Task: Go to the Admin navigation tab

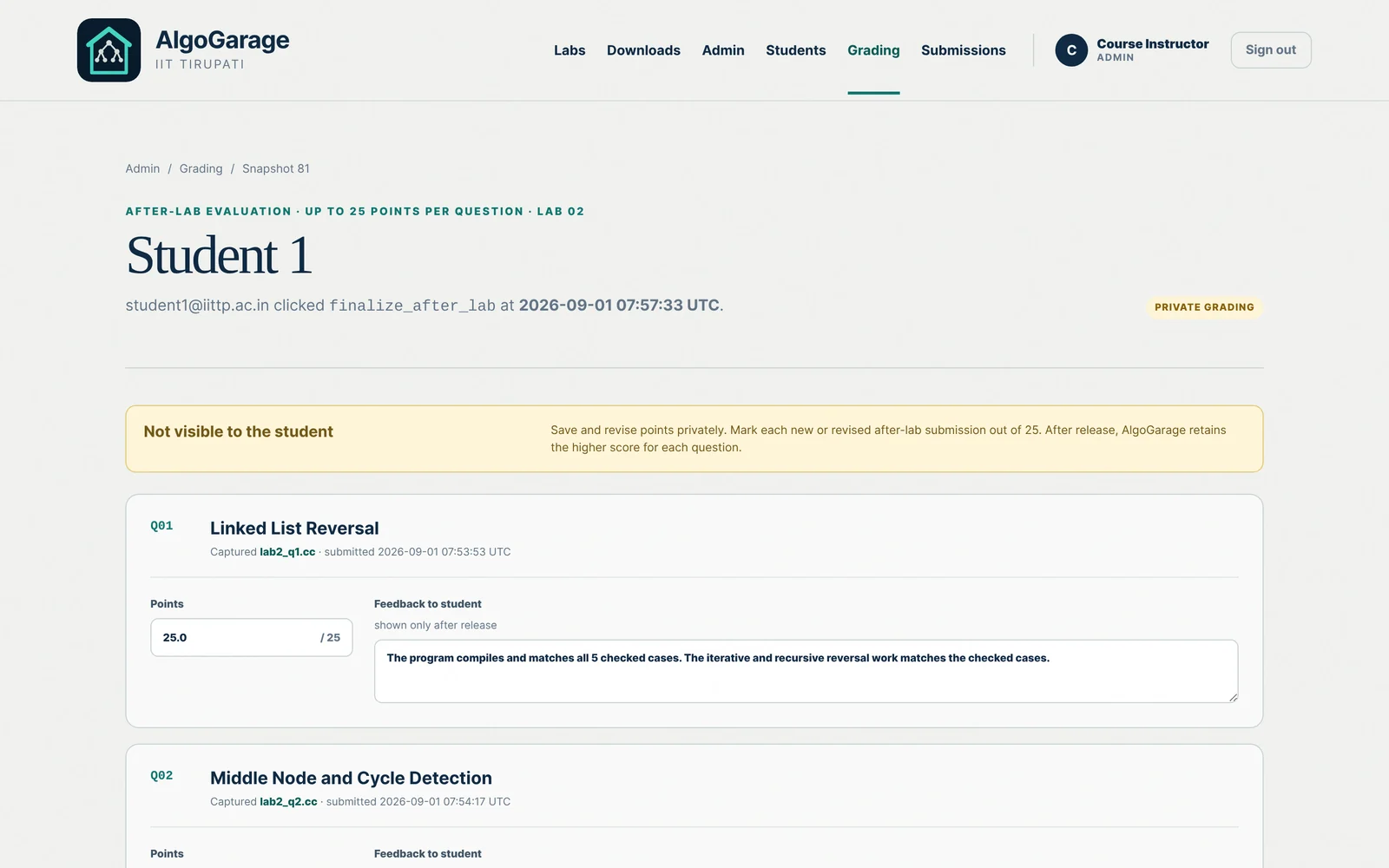Action: pyautogui.click(x=723, y=50)
